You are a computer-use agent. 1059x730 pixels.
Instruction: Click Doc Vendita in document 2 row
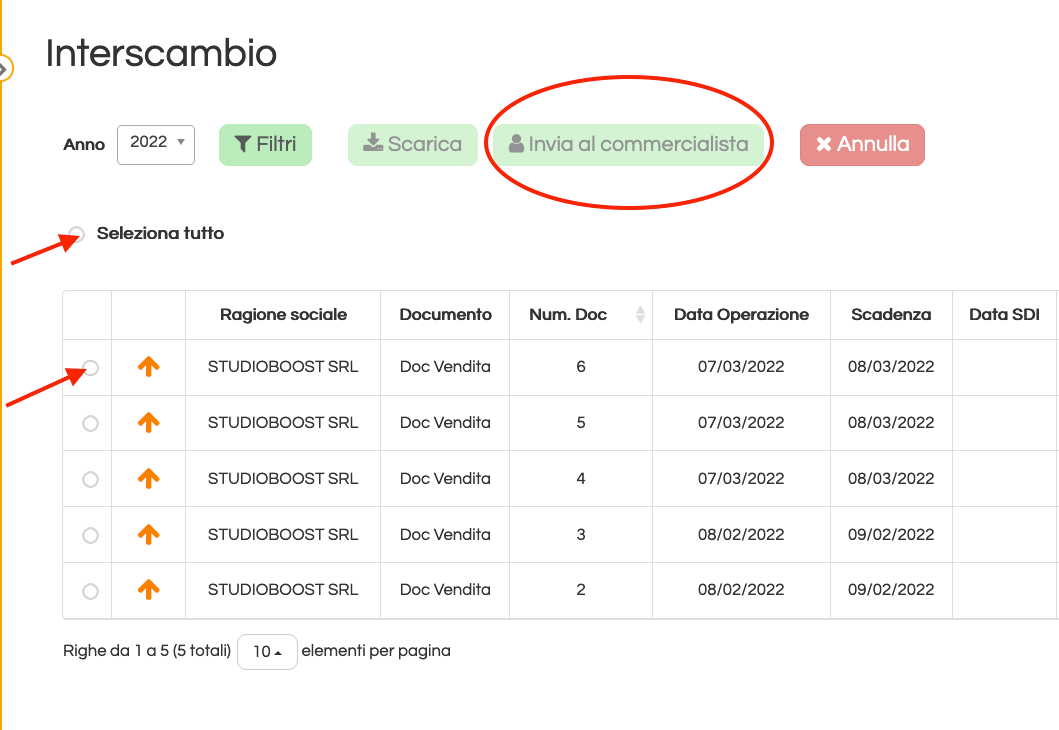click(x=445, y=590)
